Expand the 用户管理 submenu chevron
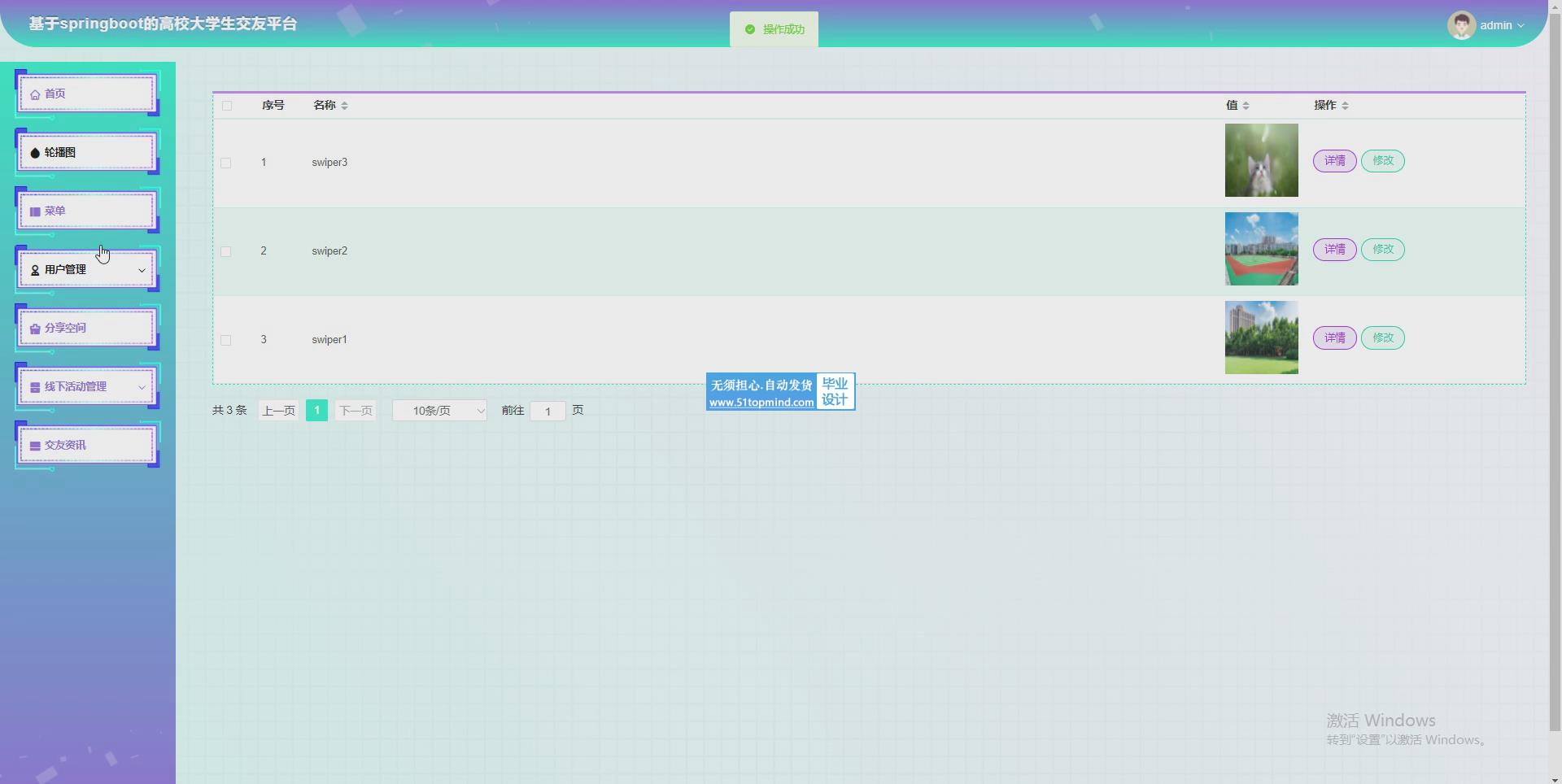 pos(142,270)
